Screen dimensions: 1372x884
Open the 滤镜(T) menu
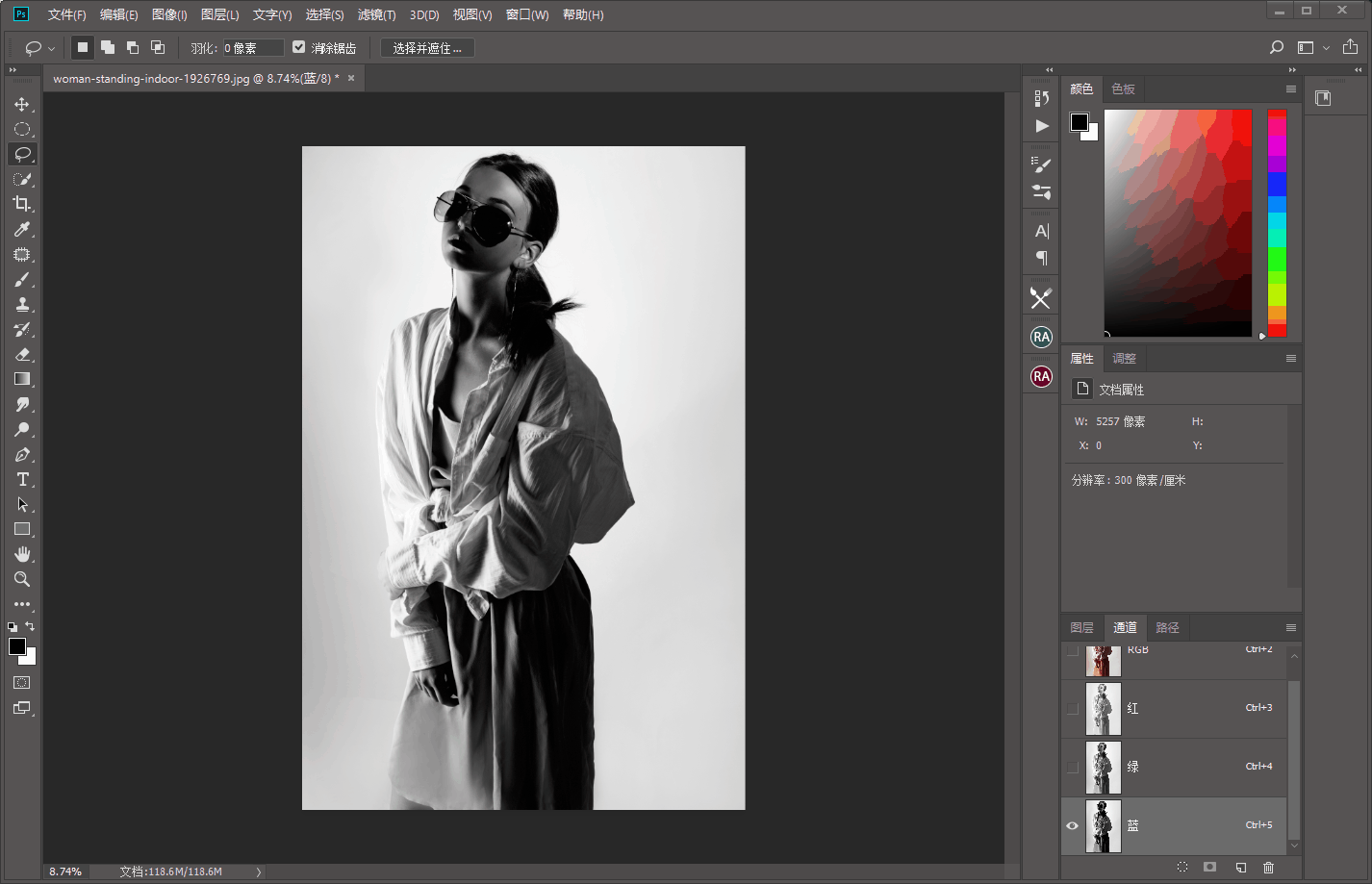click(376, 14)
